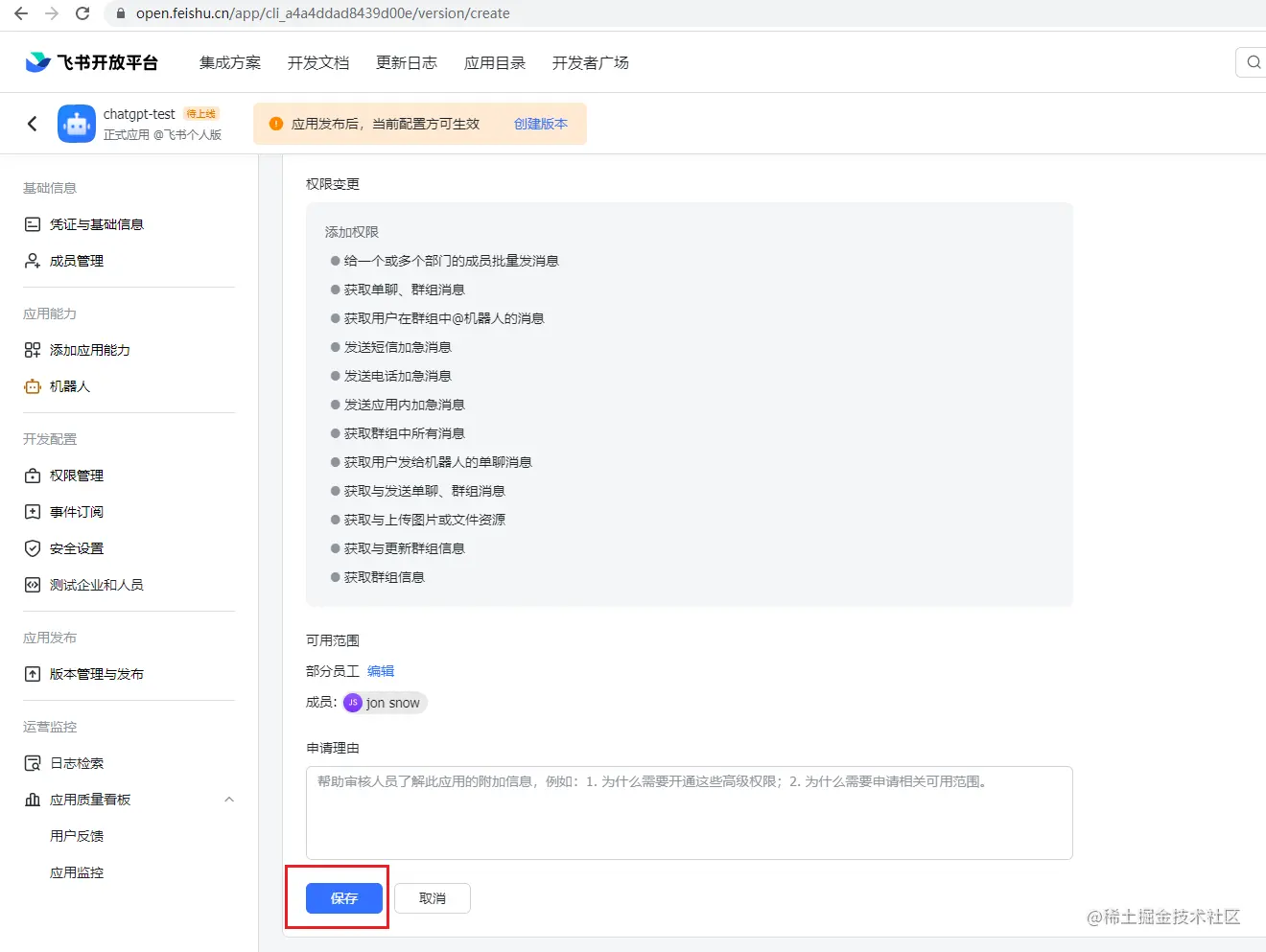Click permission 获取用户在群组中@机器人的消息

(x=444, y=318)
